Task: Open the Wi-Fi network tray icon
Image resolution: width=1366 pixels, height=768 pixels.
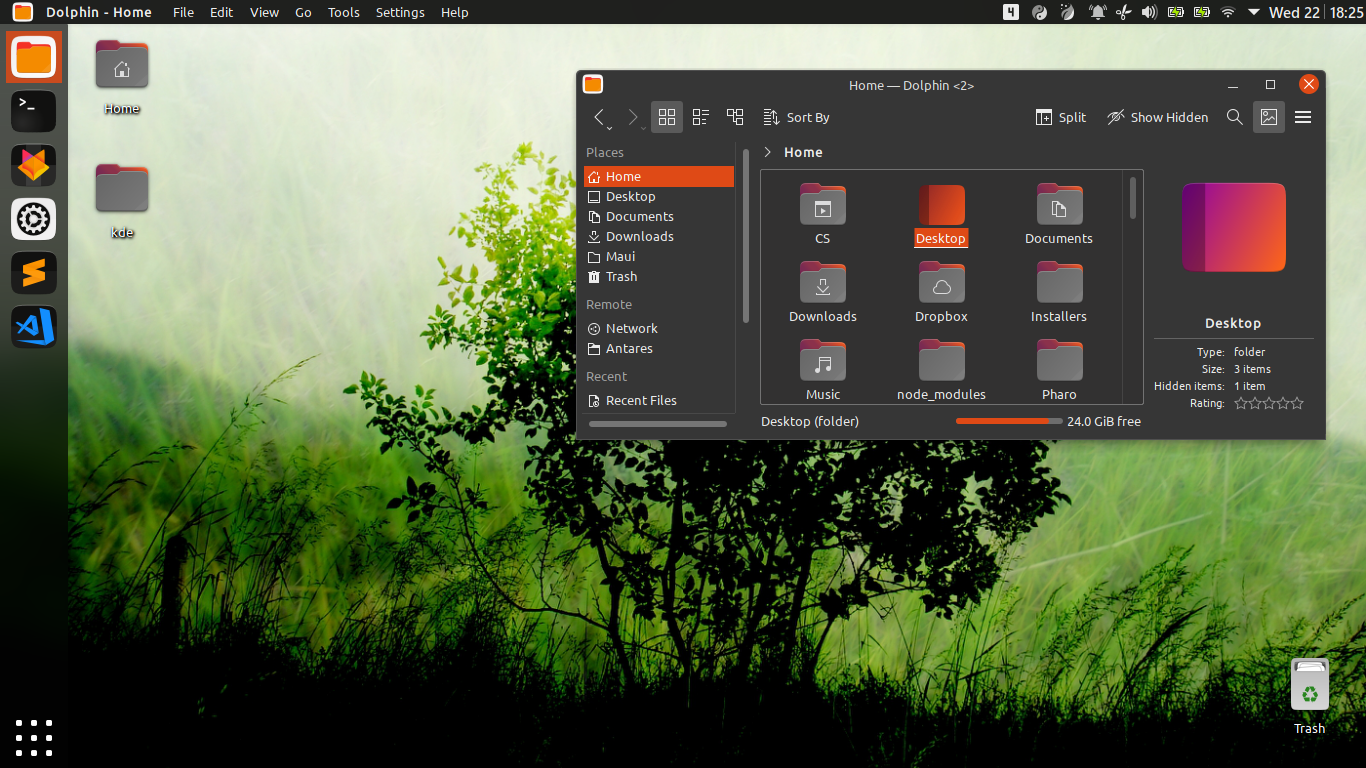Action: coord(1228,12)
